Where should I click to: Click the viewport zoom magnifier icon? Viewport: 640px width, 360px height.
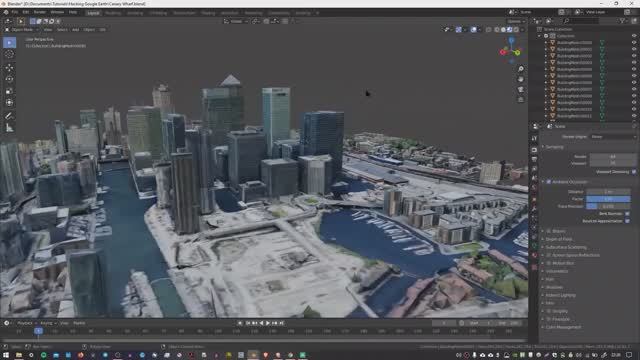pyautogui.click(x=521, y=69)
